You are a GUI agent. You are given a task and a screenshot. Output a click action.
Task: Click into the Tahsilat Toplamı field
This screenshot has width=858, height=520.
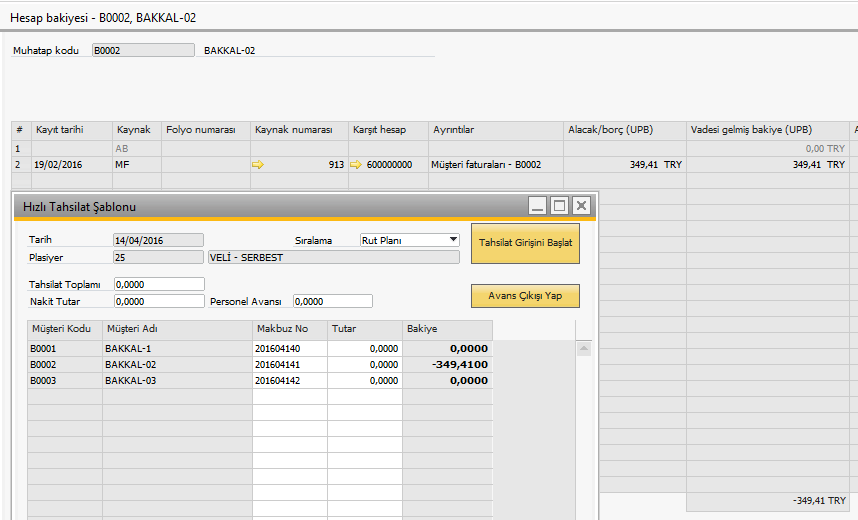(159, 285)
